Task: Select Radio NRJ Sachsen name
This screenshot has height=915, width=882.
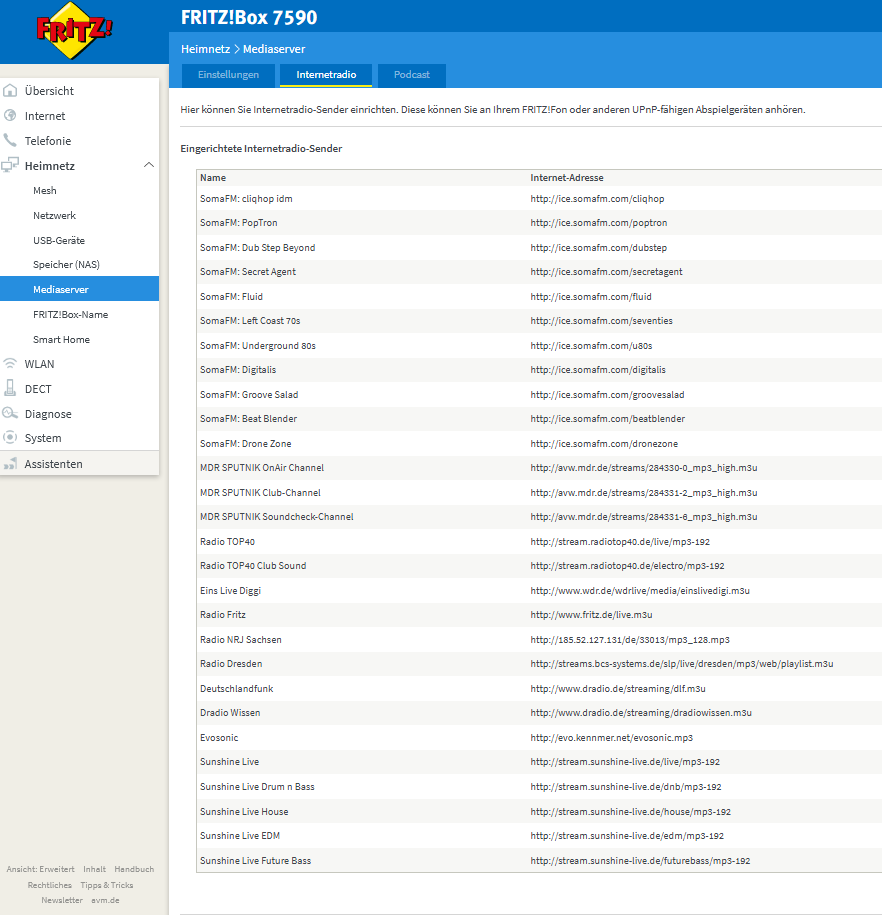Action: 241,640
